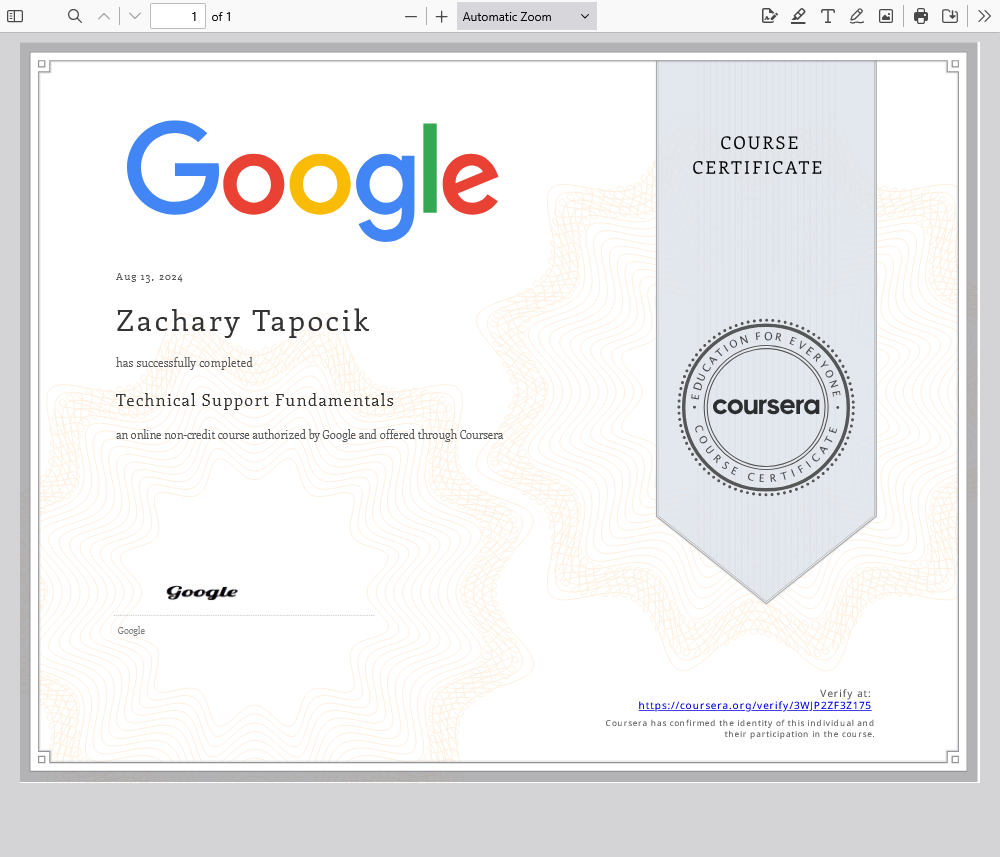
Task: Click the Google logo on the certificate
Action: 311,178
